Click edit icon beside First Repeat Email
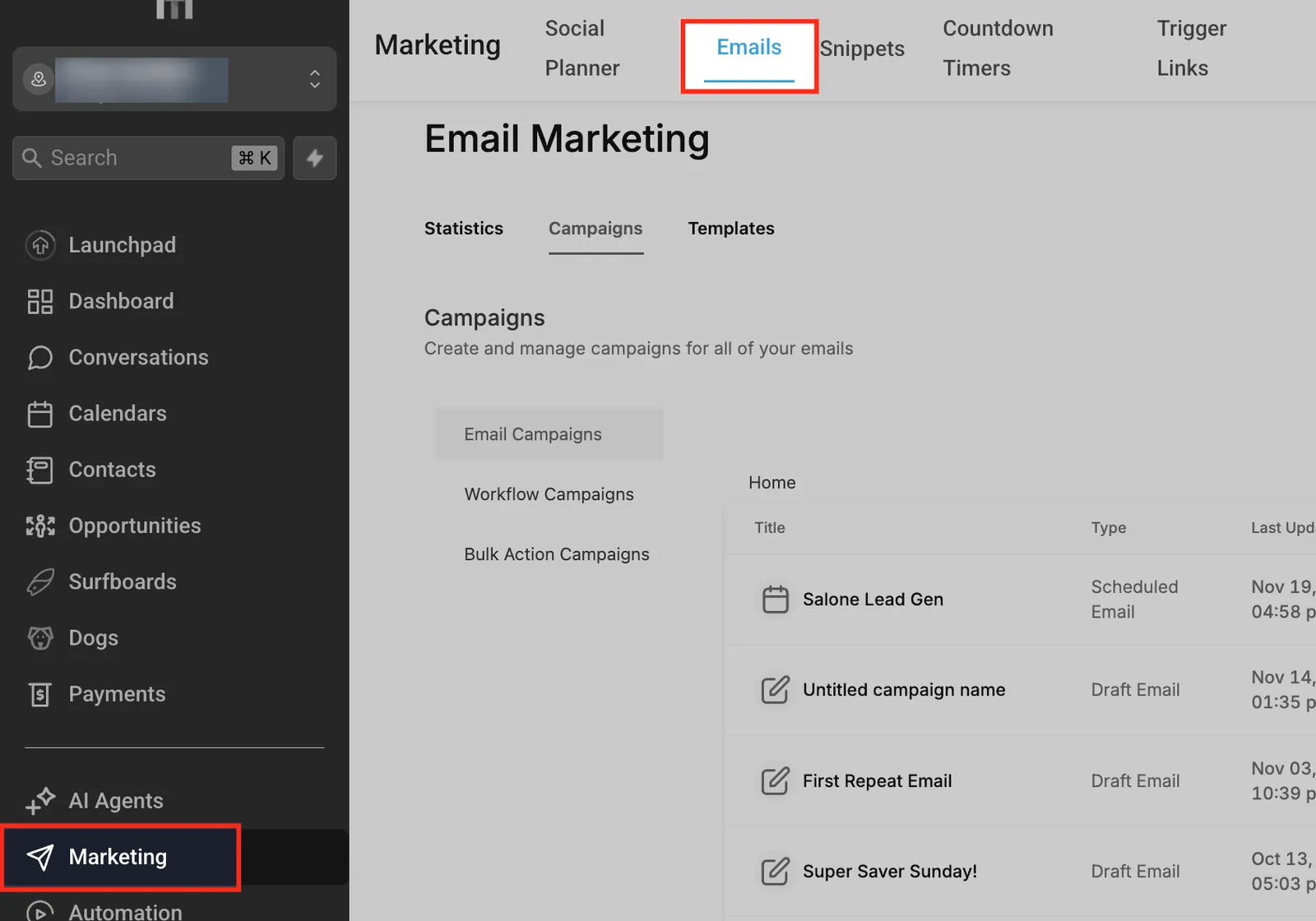The image size is (1316, 921). 775,781
